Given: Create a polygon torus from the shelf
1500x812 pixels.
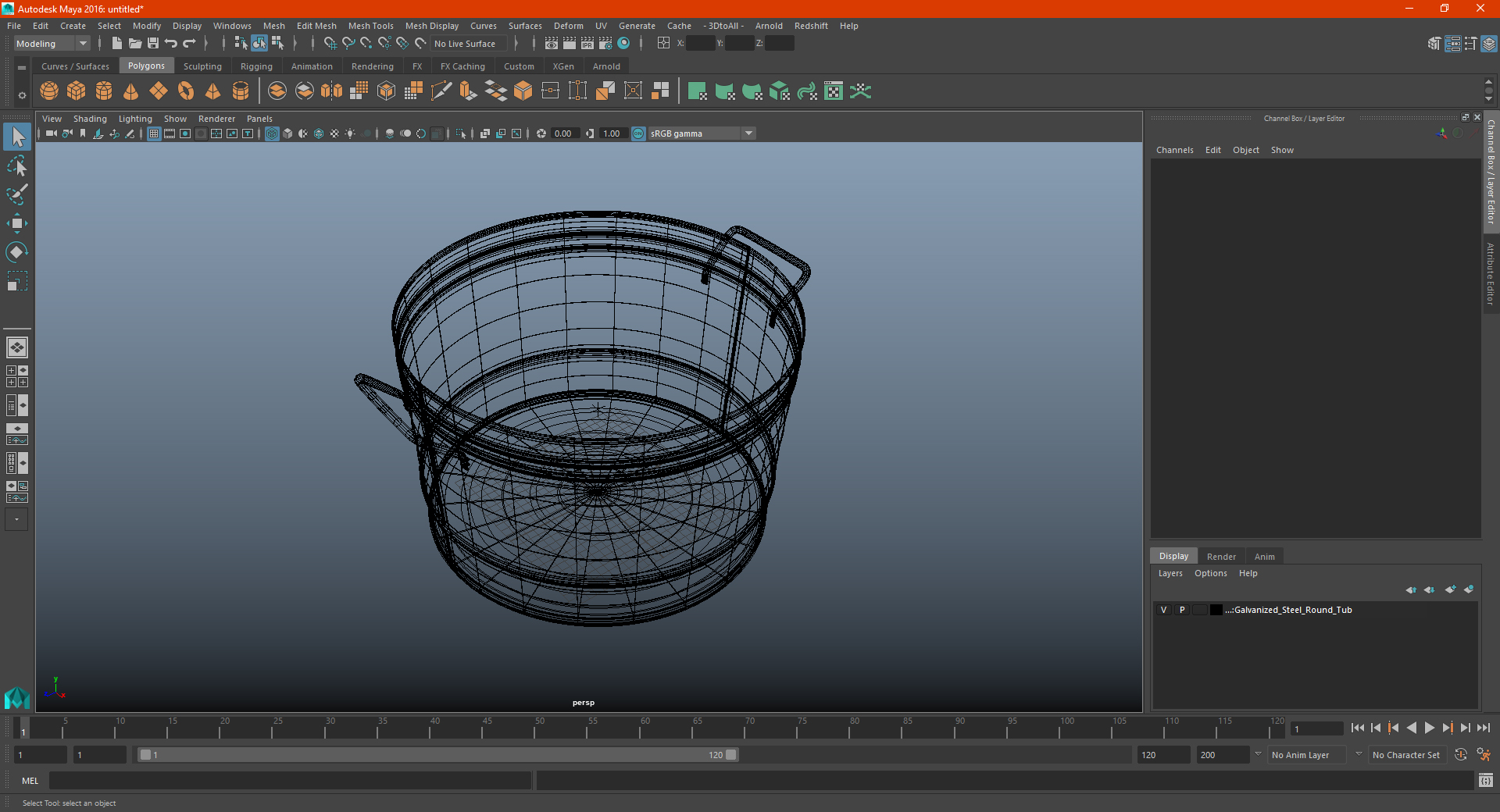Looking at the screenshot, I should point(186,91).
